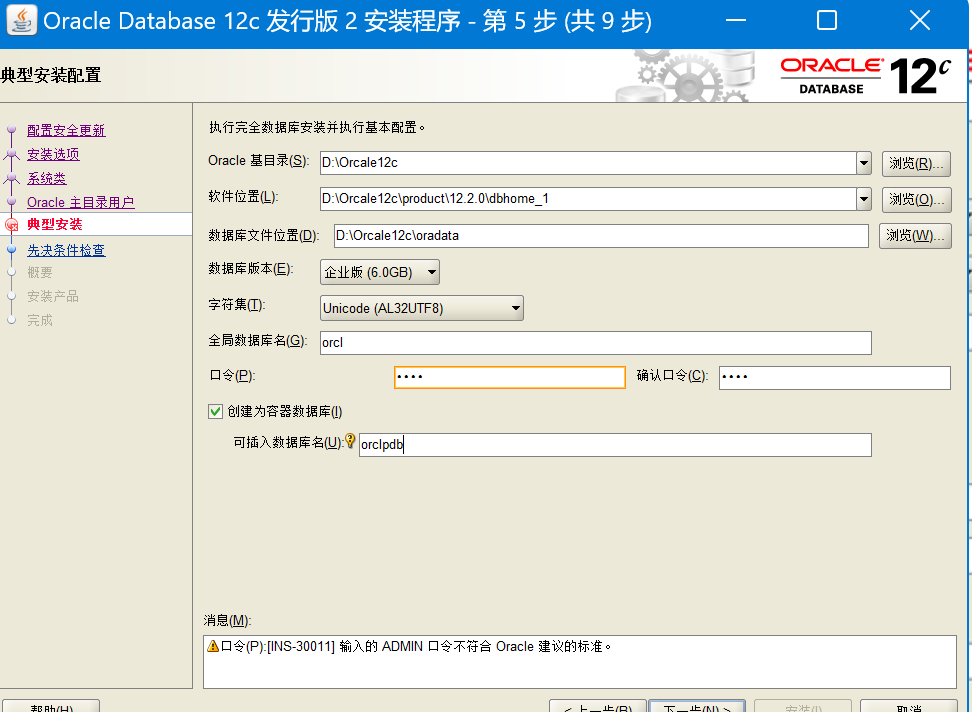This screenshot has width=972, height=712.
Task: Click 概要 step label
Action: pos(40,273)
